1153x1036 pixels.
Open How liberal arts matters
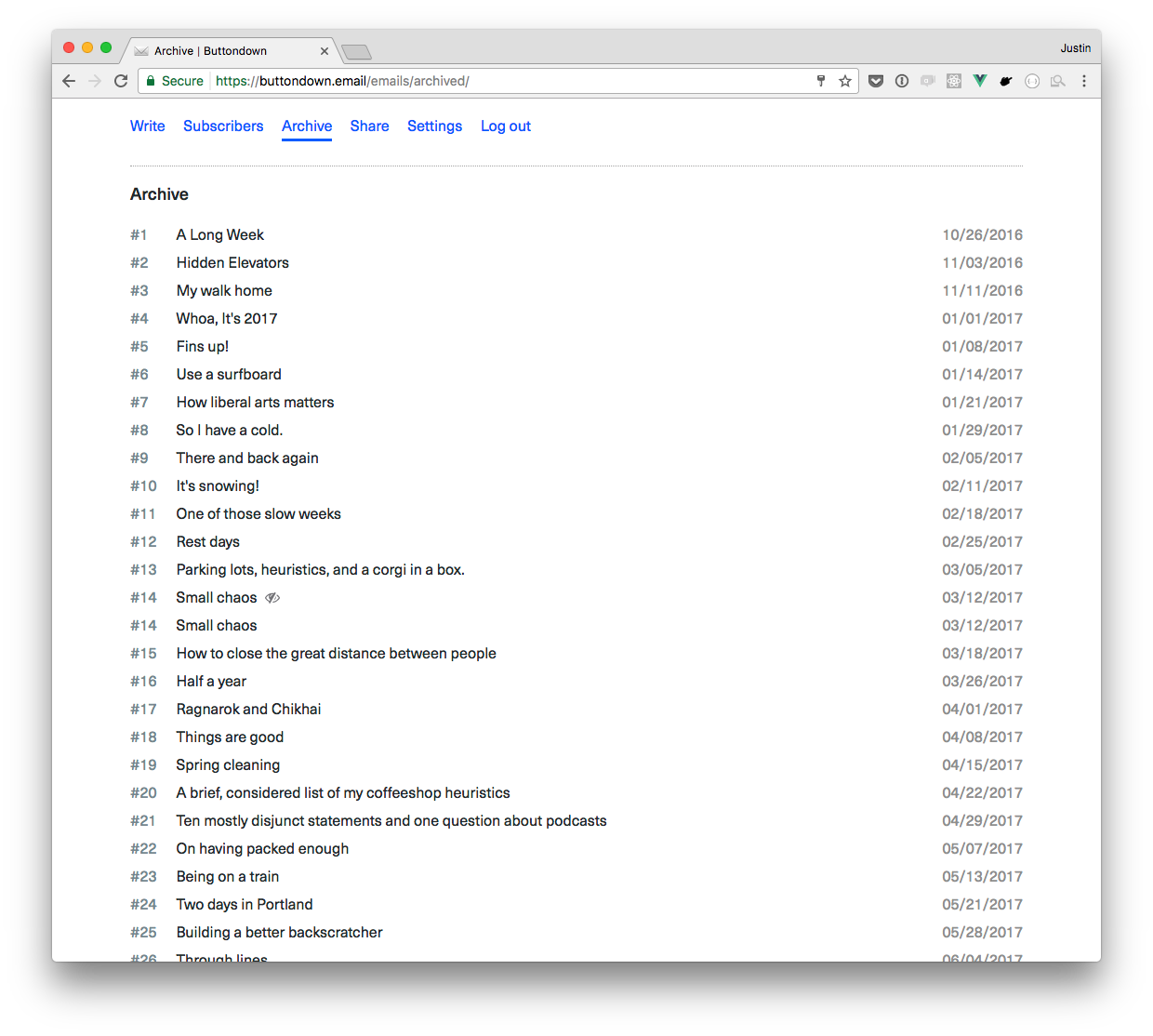pyautogui.click(x=255, y=402)
